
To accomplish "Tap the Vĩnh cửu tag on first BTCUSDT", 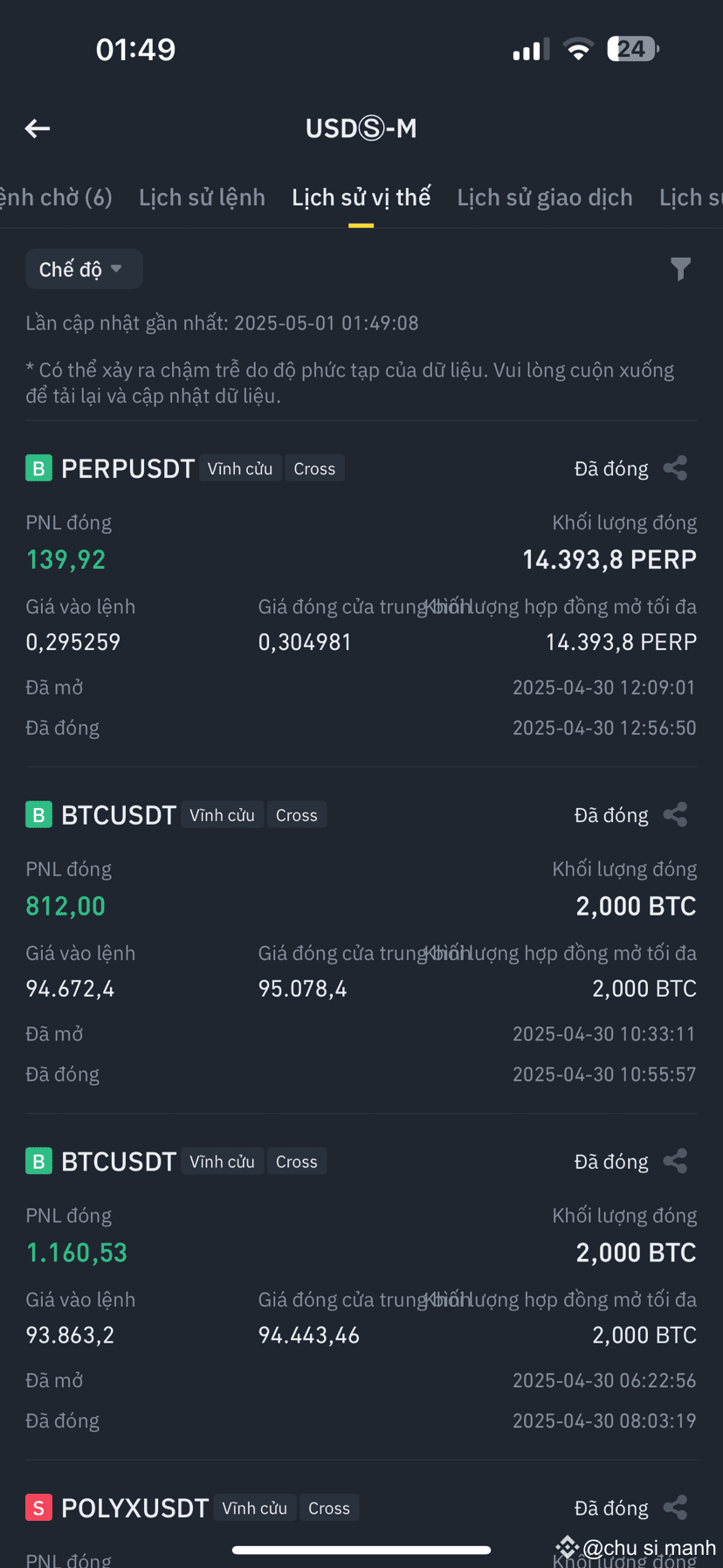I will click(223, 815).
